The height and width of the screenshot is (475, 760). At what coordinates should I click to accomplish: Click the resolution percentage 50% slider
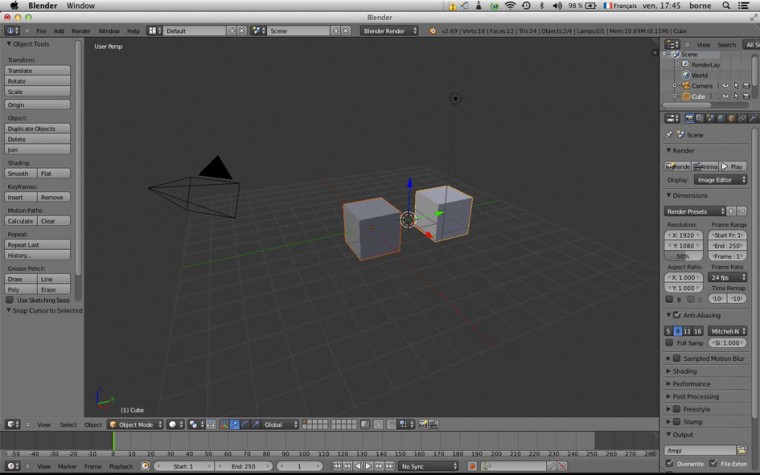pyautogui.click(x=682, y=256)
